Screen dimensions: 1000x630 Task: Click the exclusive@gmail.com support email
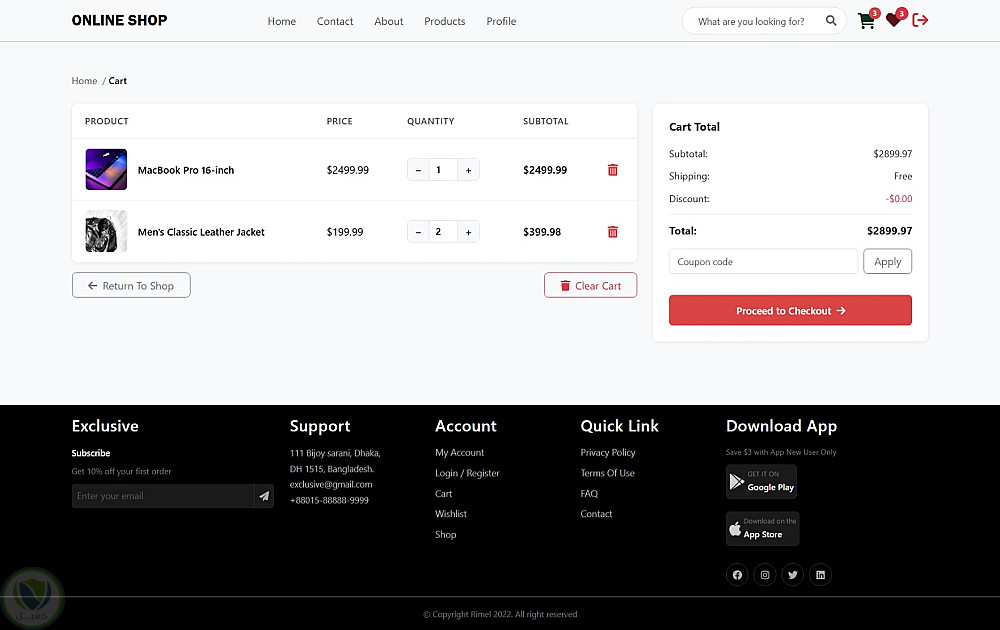pos(331,485)
